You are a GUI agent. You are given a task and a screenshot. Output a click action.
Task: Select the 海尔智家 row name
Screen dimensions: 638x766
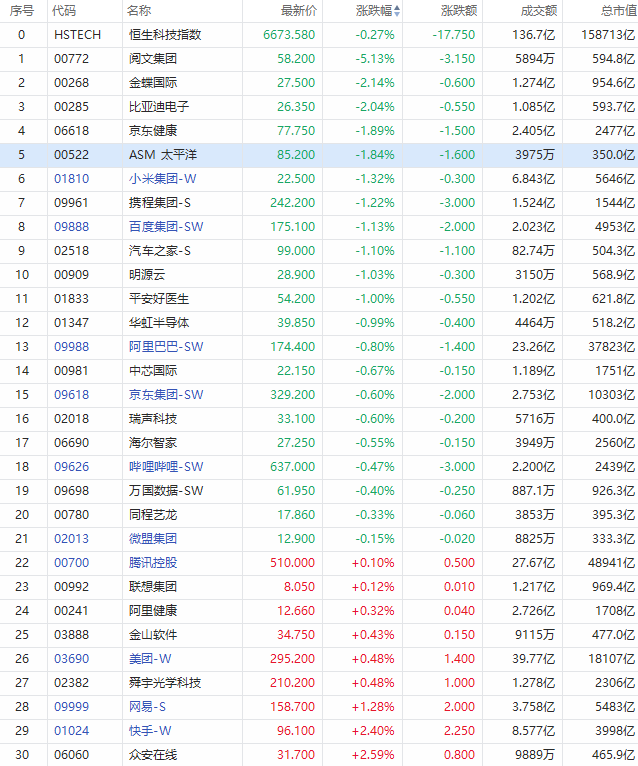(x=153, y=443)
